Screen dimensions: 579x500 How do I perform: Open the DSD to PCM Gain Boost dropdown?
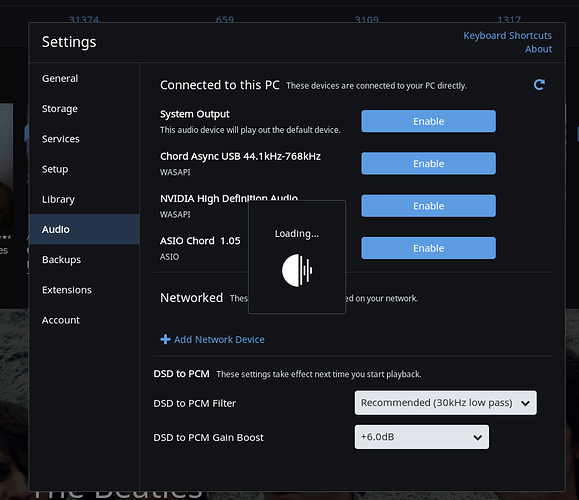422,437
